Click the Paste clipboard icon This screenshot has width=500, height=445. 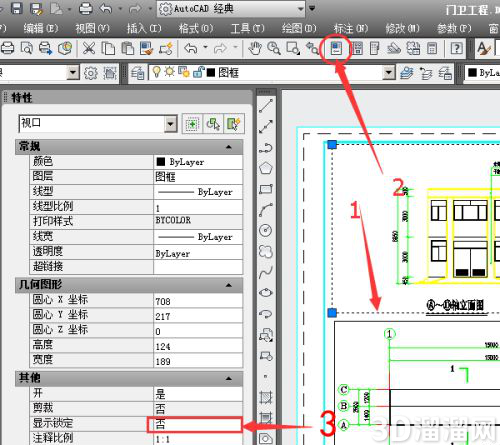coord(127,49)
